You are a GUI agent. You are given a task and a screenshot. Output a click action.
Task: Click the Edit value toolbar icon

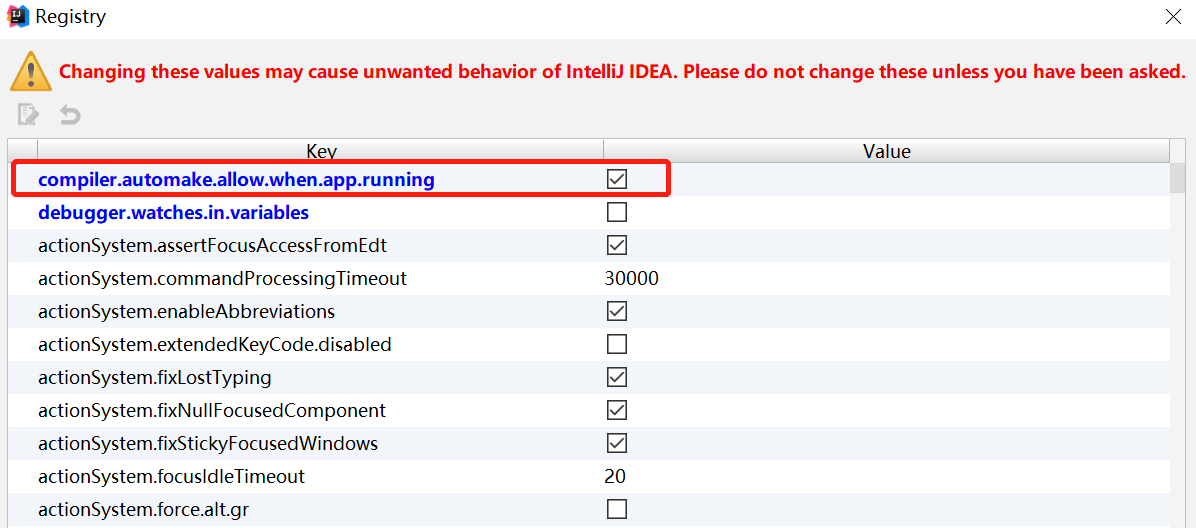click(28, 114)
